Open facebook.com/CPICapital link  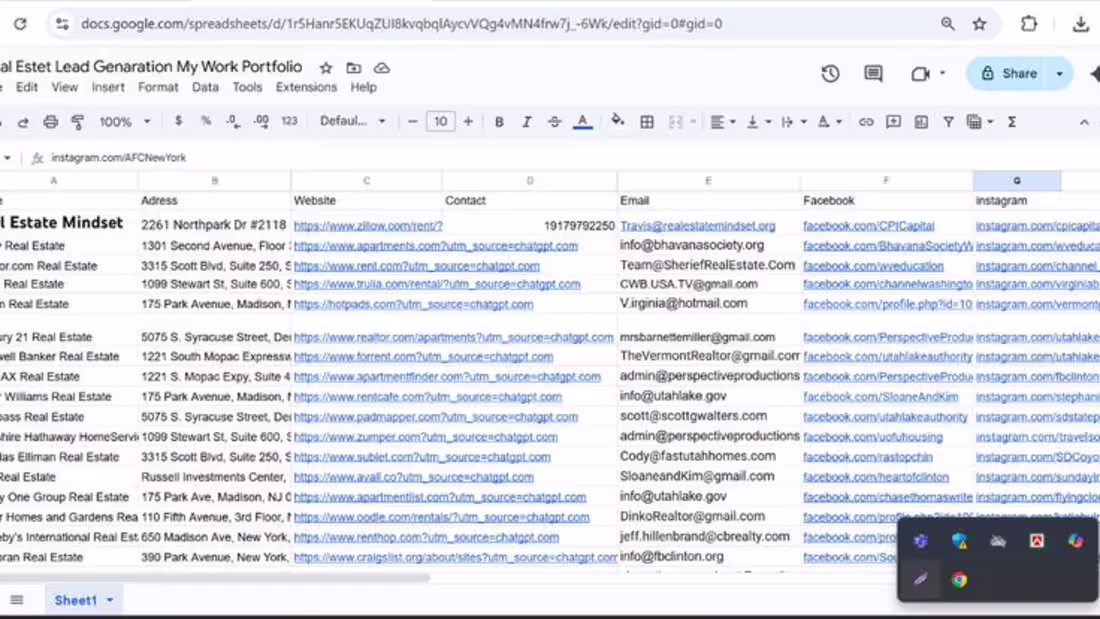(x=868, y=226)
